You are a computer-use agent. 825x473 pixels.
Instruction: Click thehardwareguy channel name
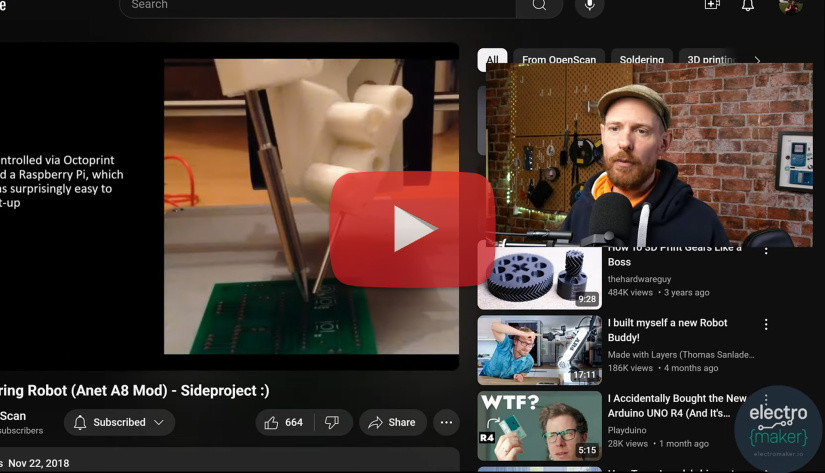click(639, 279)
